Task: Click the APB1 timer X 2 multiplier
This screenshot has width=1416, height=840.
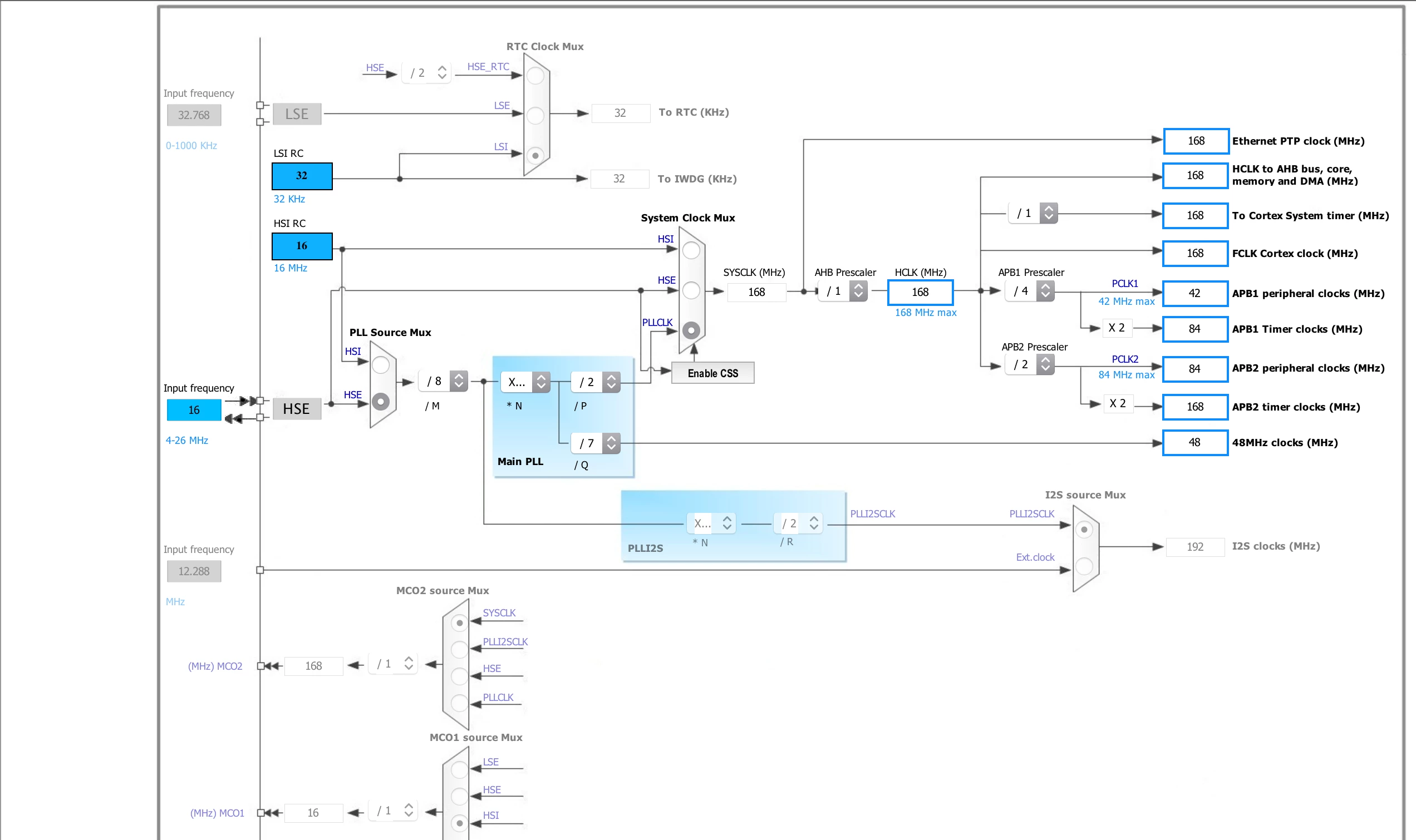Action: pyautogui.click(x=1118, y=328)
